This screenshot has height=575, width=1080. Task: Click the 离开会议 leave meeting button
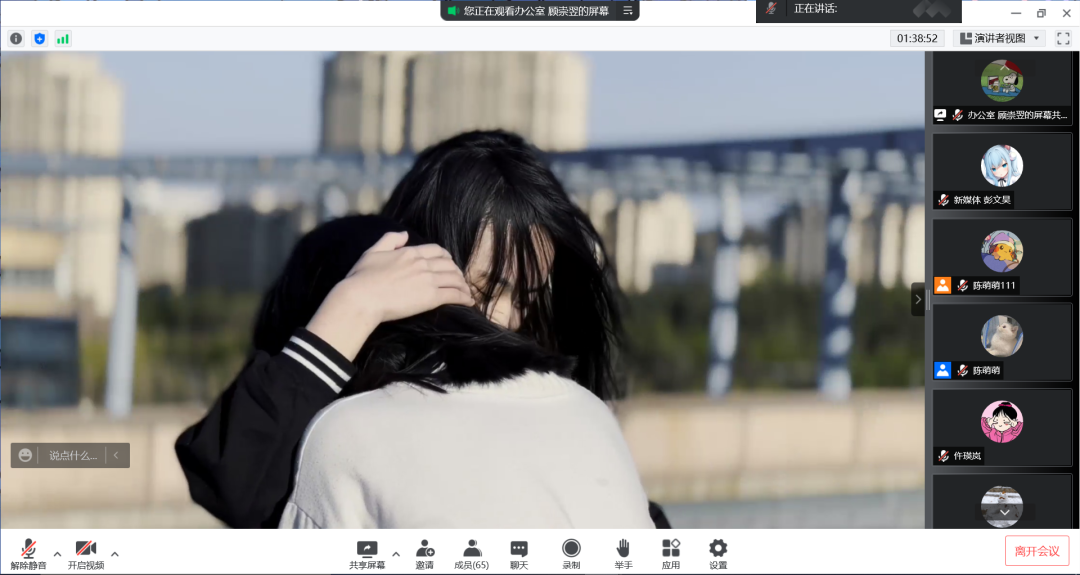1037,551
